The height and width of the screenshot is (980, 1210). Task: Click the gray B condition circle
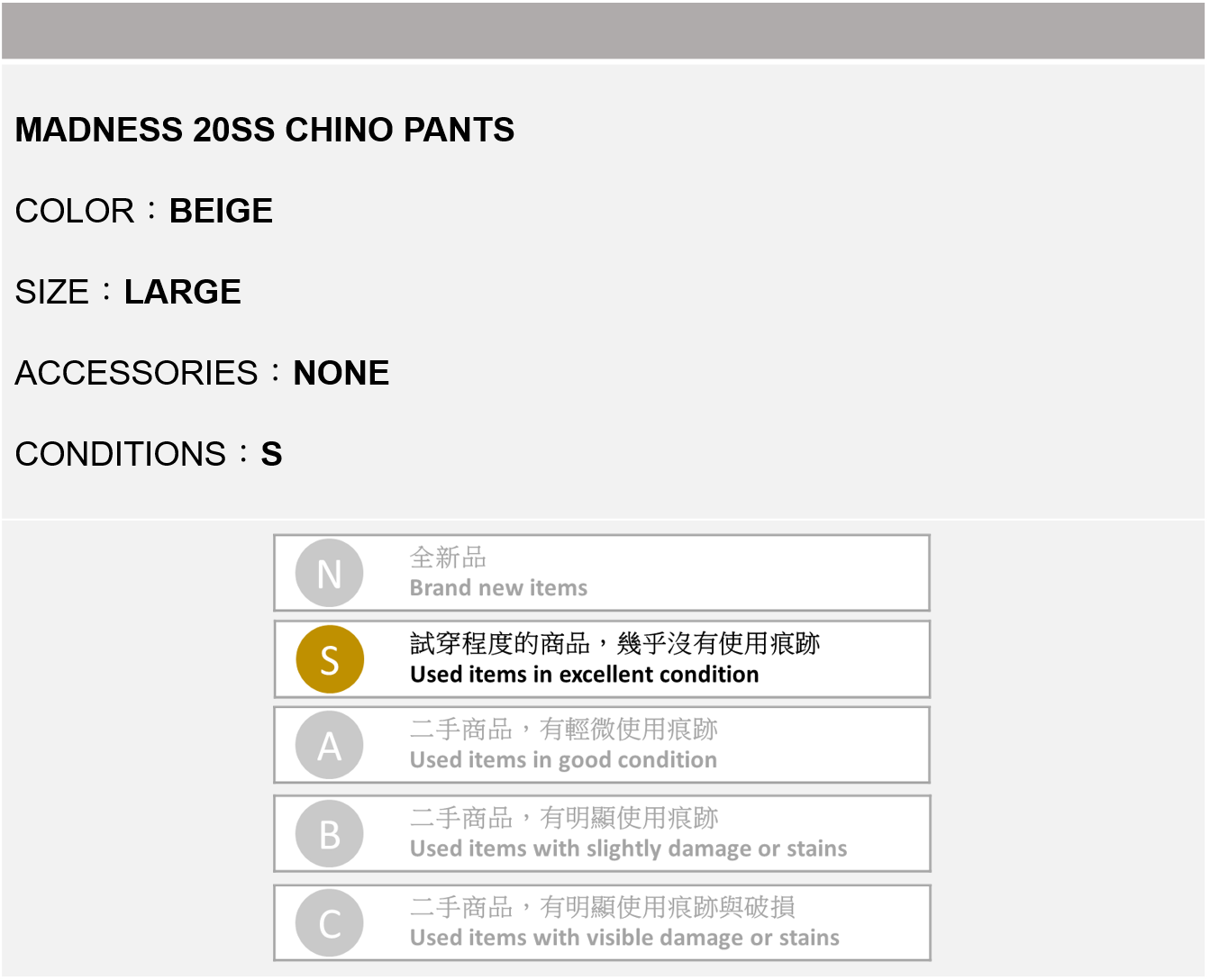tap(330, 834)
